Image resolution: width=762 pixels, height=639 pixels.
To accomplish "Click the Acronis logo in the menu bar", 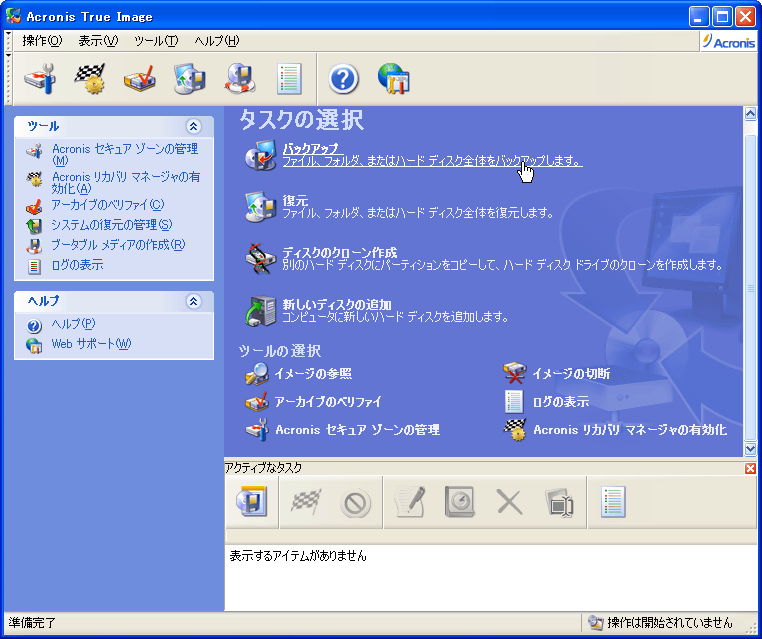I will tap(728, 42).
